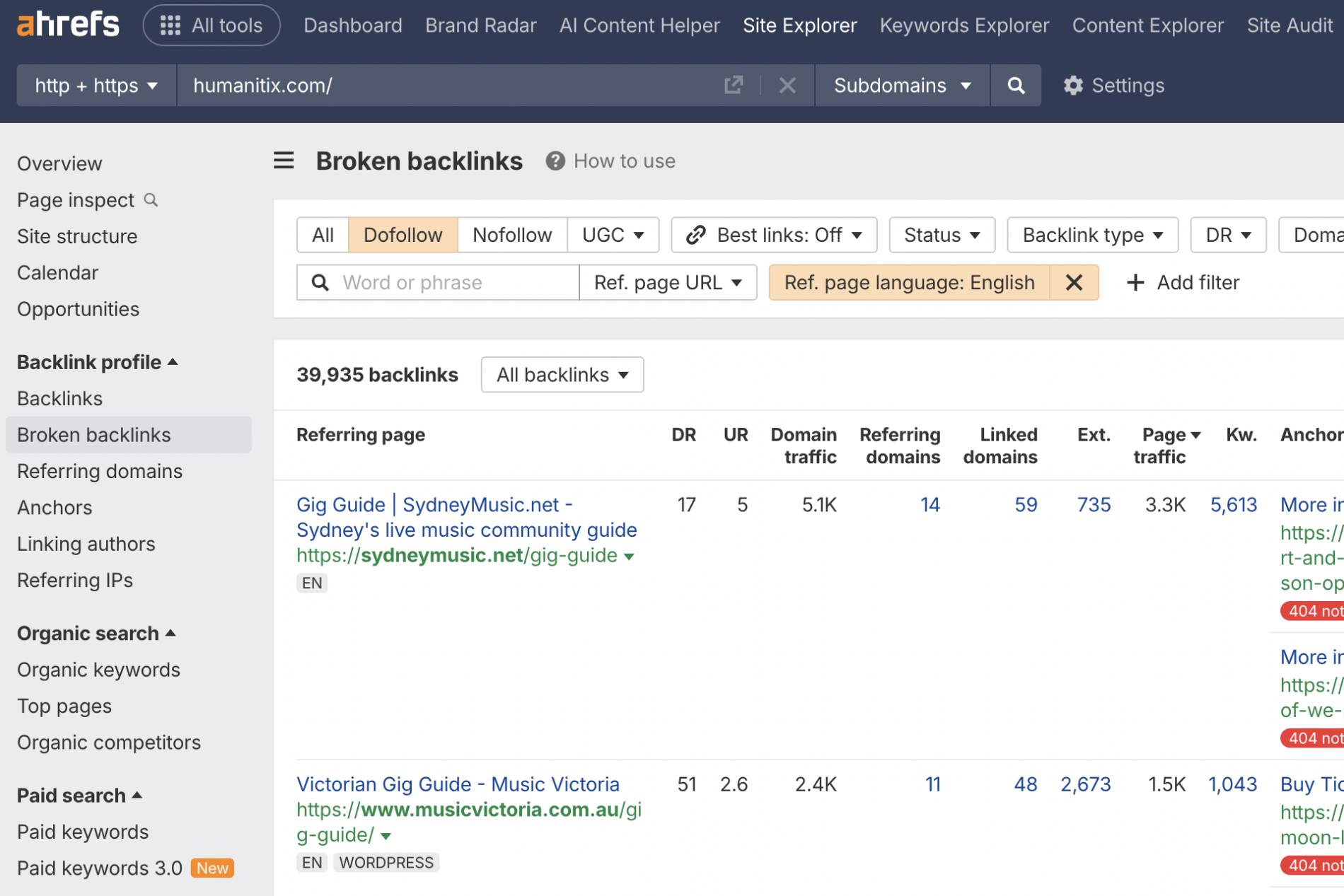The height and width of the screenshot is (896, 1344).
Task: Go to Dashboard
Action: [352, 25]
